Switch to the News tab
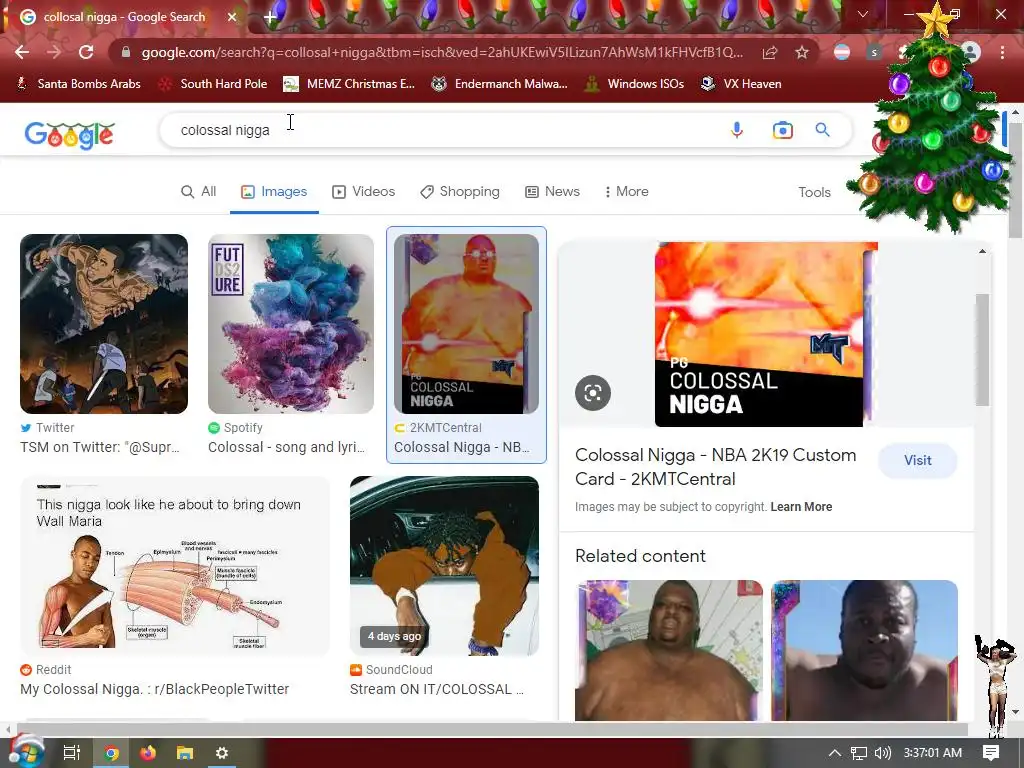 tap(552, 191)
